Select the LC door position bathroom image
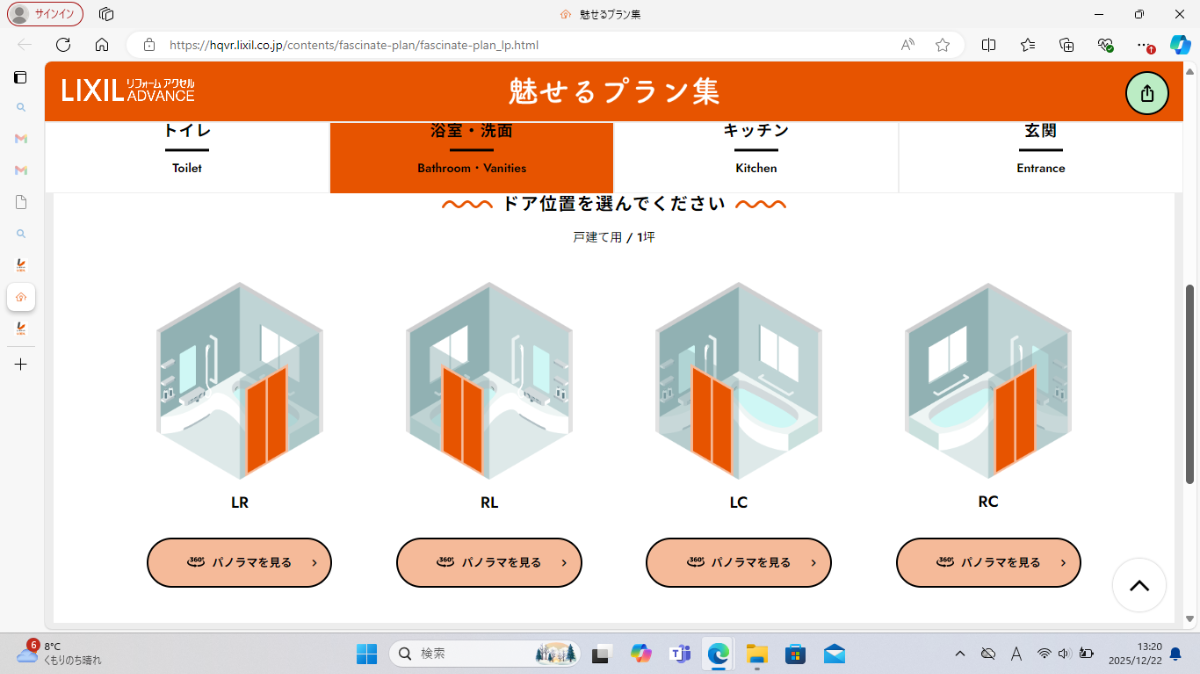 pyautogui.click(x=738, y=380)
